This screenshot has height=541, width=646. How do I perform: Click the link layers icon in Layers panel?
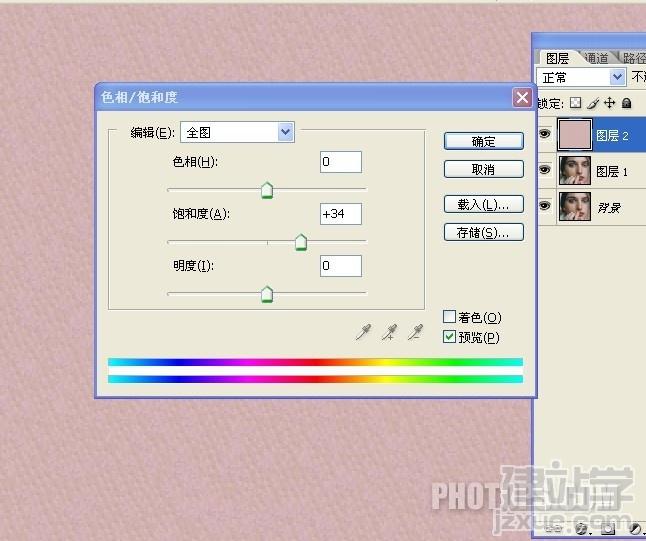555,528
